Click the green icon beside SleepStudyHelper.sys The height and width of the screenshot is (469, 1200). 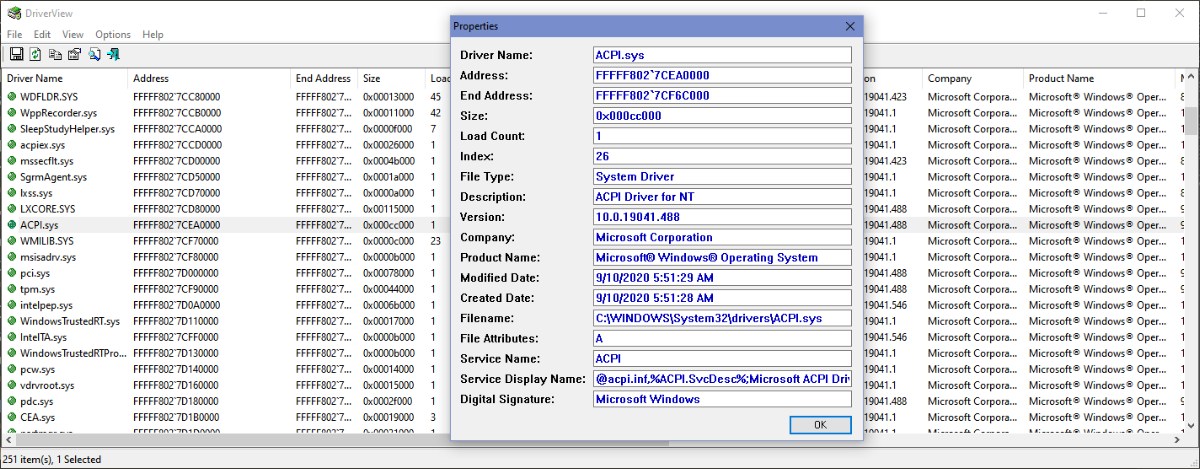12,129
